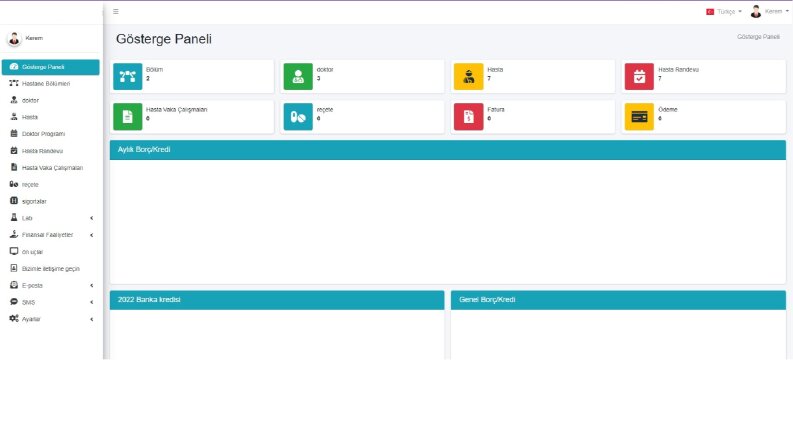The image size is (793, 446).
Task: Open the Kerem user dropdown menu
Action: pos(770,11)
